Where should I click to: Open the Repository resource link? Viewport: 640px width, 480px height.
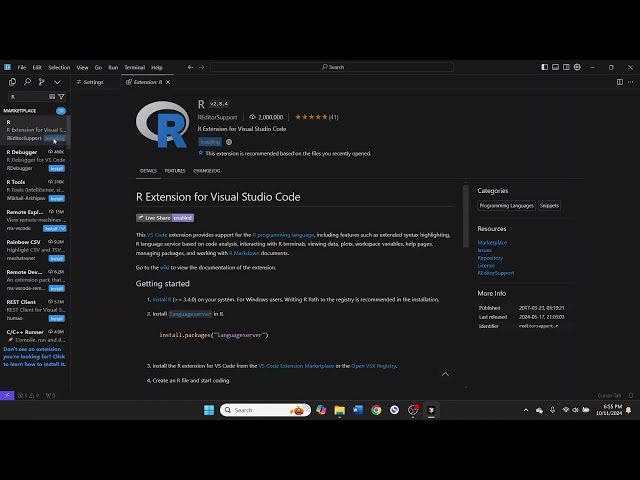click(490, 258)
